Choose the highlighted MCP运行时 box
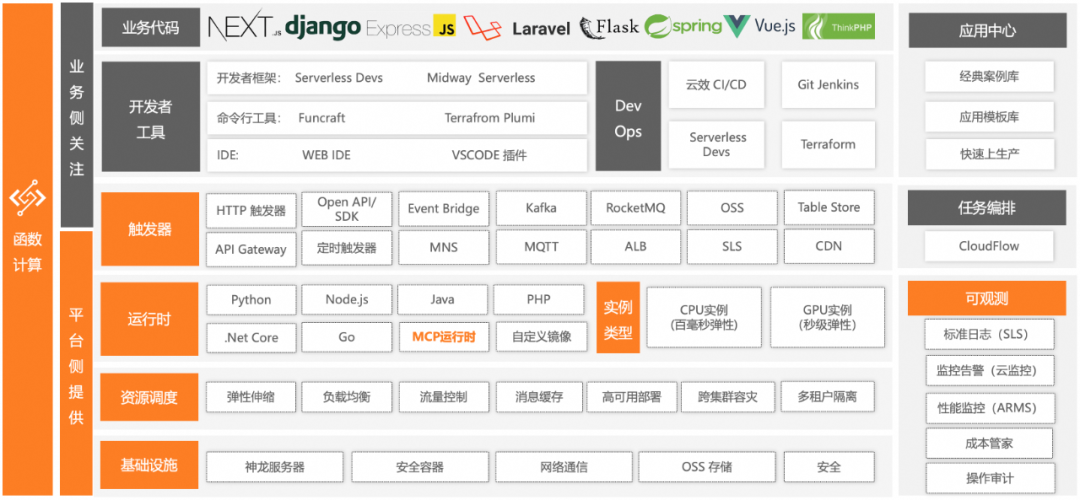This screenshot has width=1080, height=500. [444, 337]
